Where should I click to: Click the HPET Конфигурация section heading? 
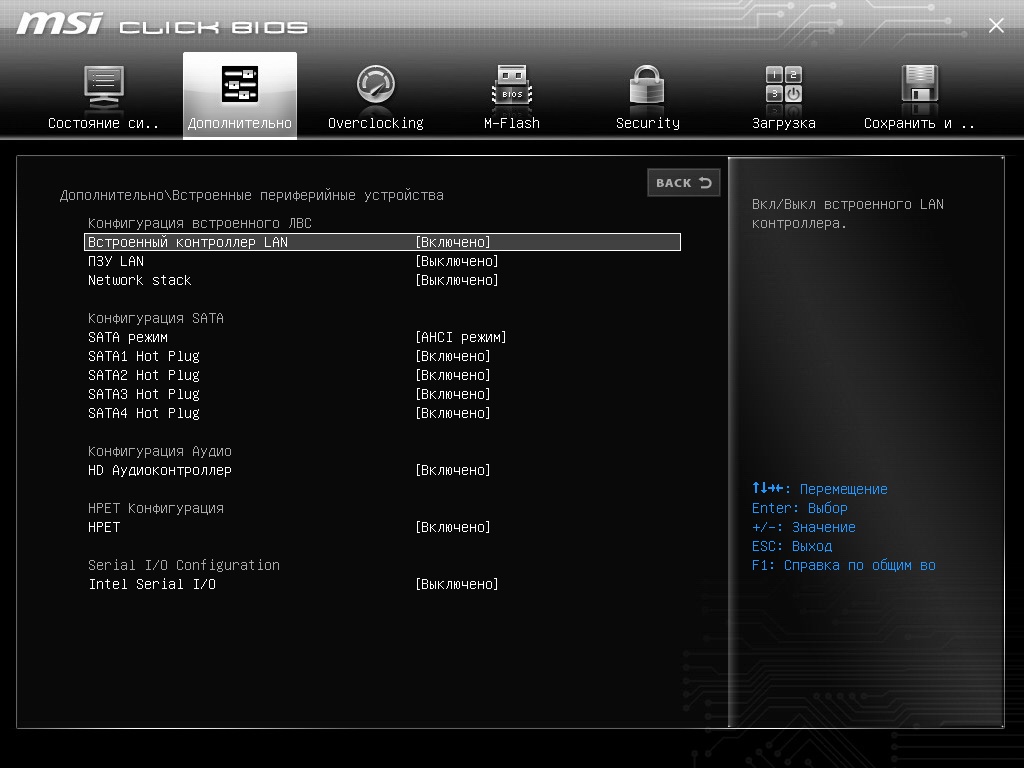point(156,508)
